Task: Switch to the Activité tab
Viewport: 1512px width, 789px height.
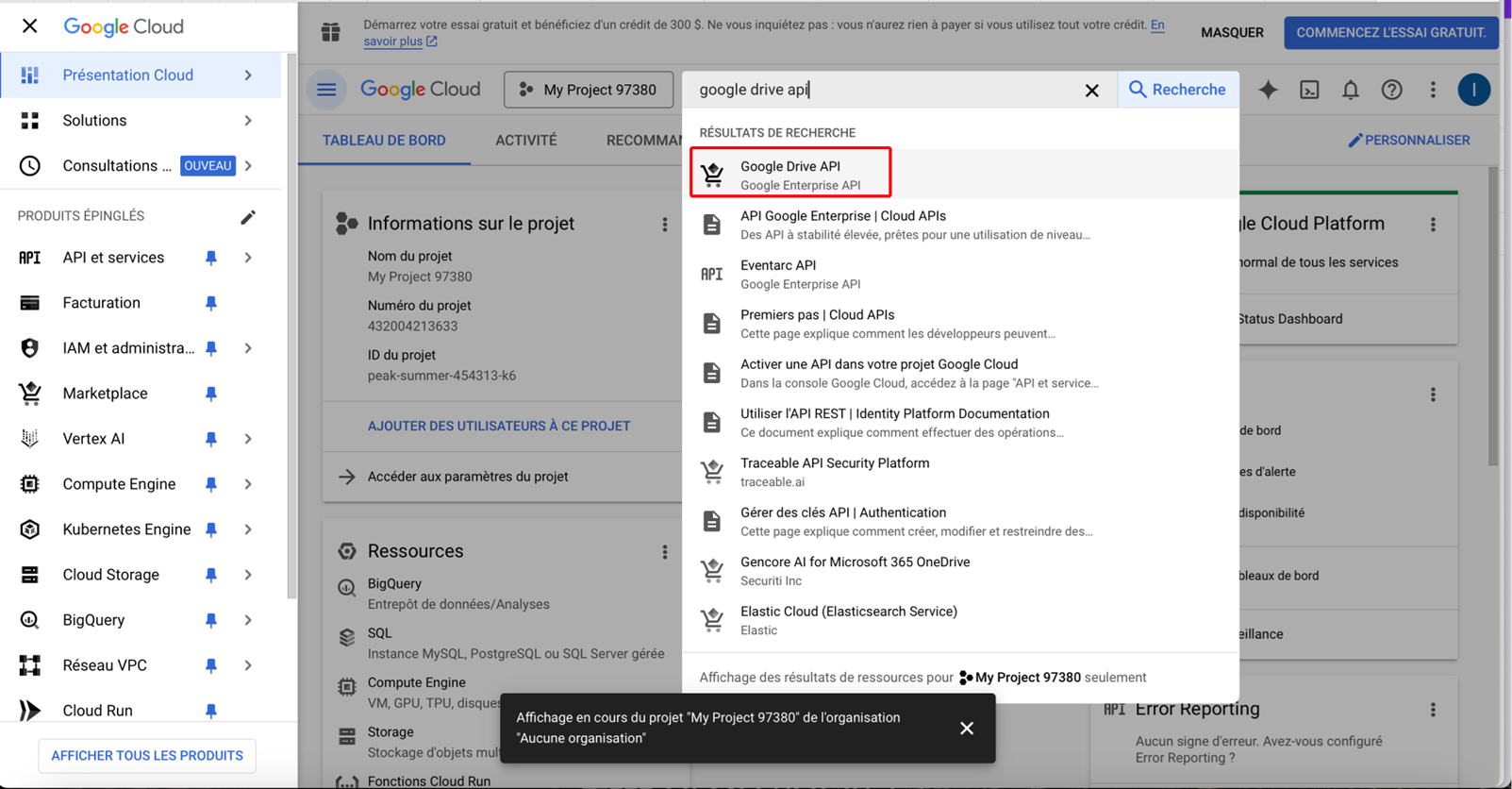Action: point(526,141)
